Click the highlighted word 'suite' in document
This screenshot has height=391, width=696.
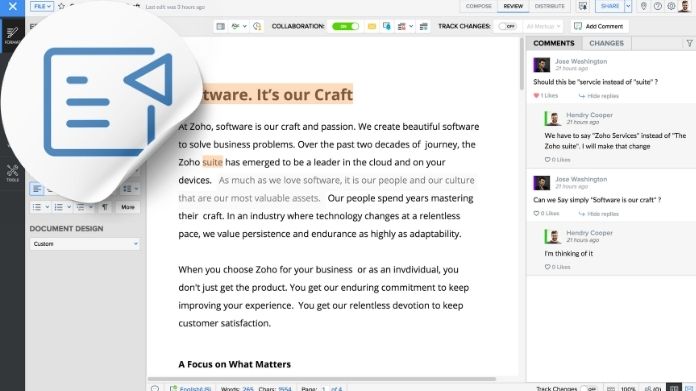click(x=212, y=162)
